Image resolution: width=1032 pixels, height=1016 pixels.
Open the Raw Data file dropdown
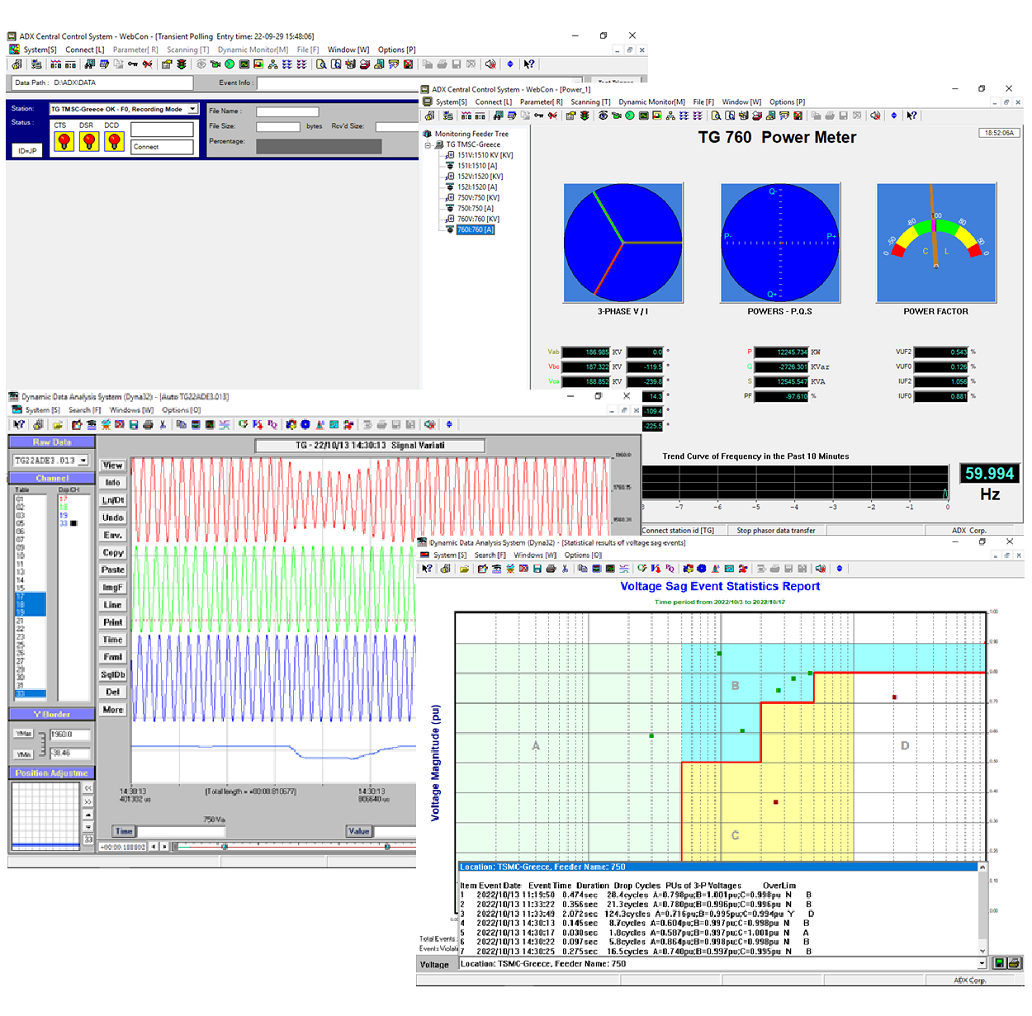click(83, 461)
